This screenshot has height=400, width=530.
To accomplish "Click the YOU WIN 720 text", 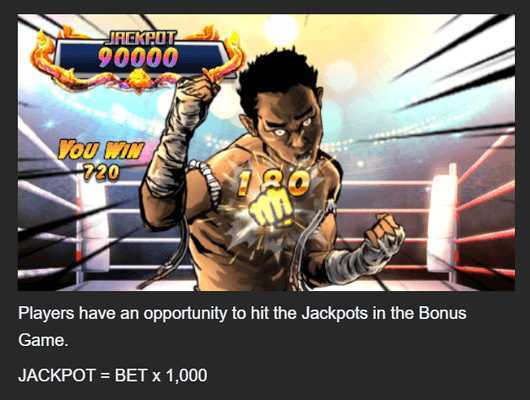I will (x=101, y=160).
